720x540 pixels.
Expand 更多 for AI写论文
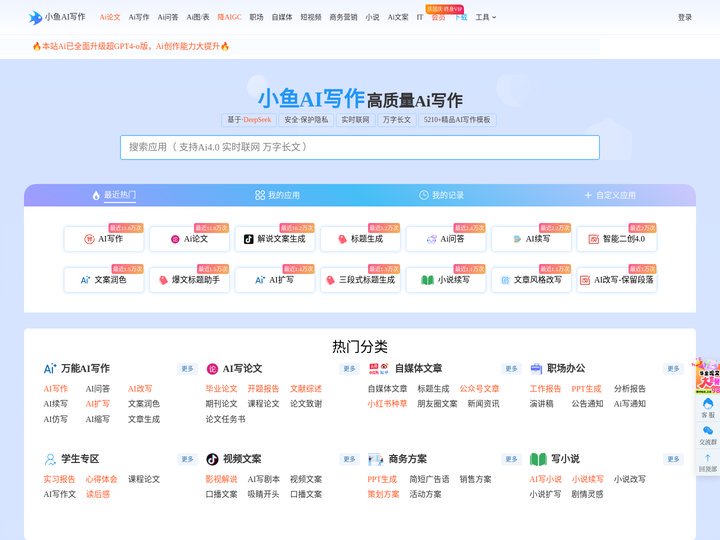[349, 369]
